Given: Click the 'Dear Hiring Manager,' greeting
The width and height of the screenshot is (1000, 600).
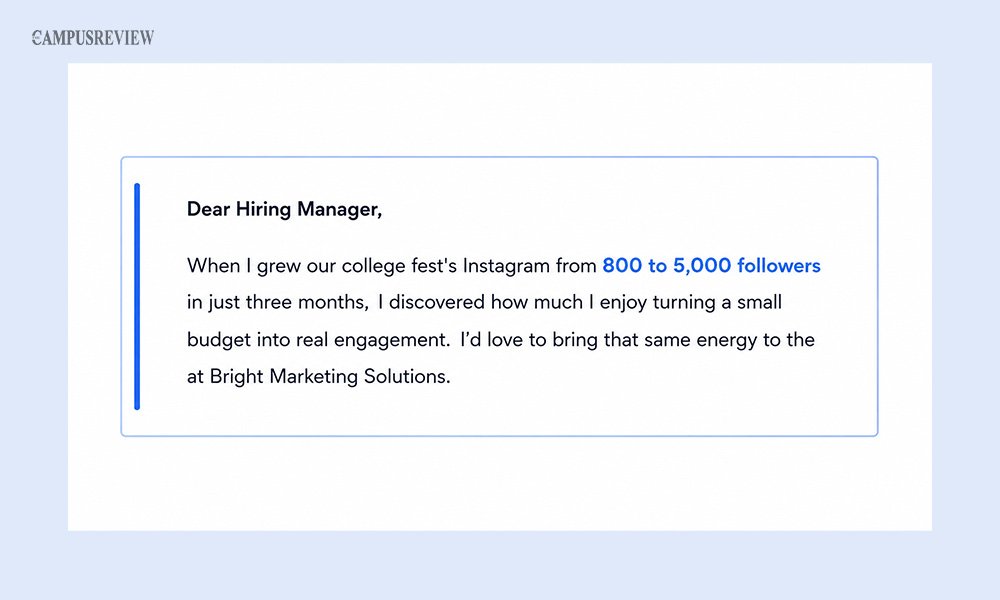Looking at the screenshot, I should click(284, 209).
